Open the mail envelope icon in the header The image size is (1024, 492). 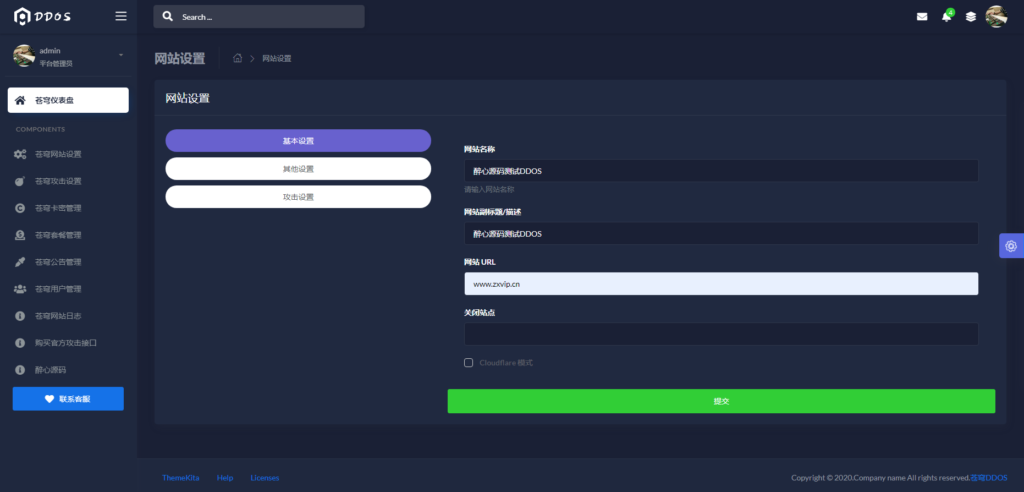pyautogui.click(x=922, y=17)
